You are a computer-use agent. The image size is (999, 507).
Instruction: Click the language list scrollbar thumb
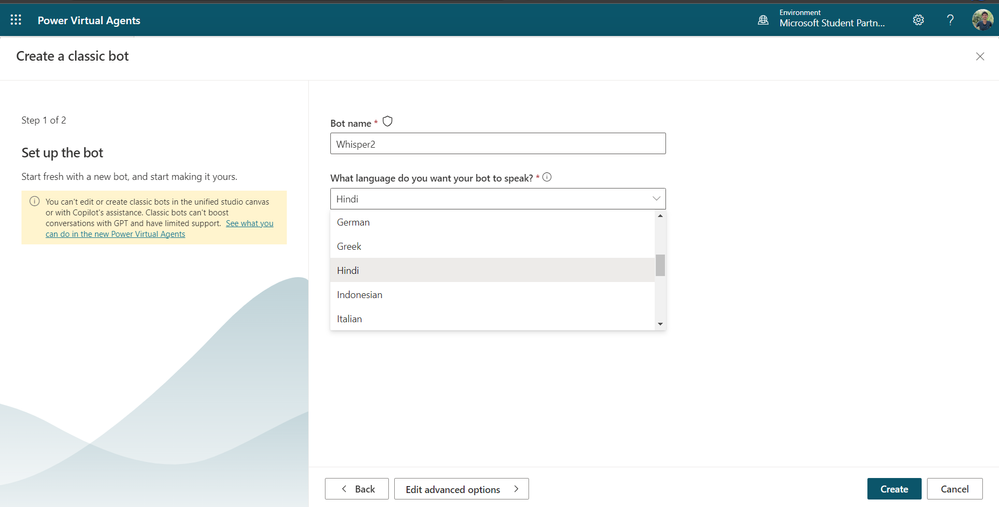tap(660, 265)
